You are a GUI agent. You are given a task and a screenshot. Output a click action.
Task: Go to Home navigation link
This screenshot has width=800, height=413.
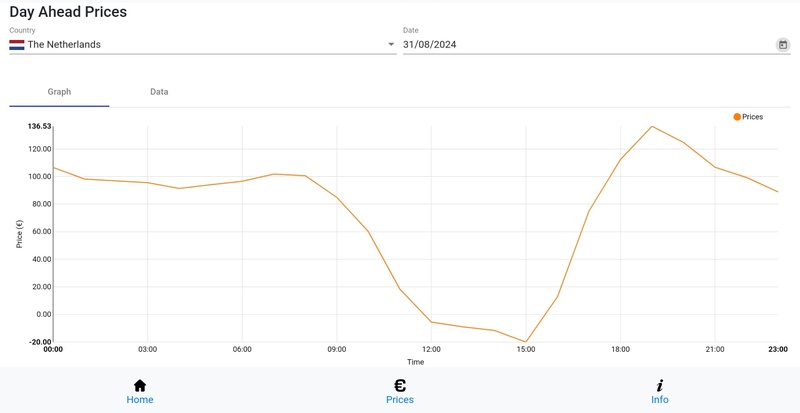coord(140,400)
